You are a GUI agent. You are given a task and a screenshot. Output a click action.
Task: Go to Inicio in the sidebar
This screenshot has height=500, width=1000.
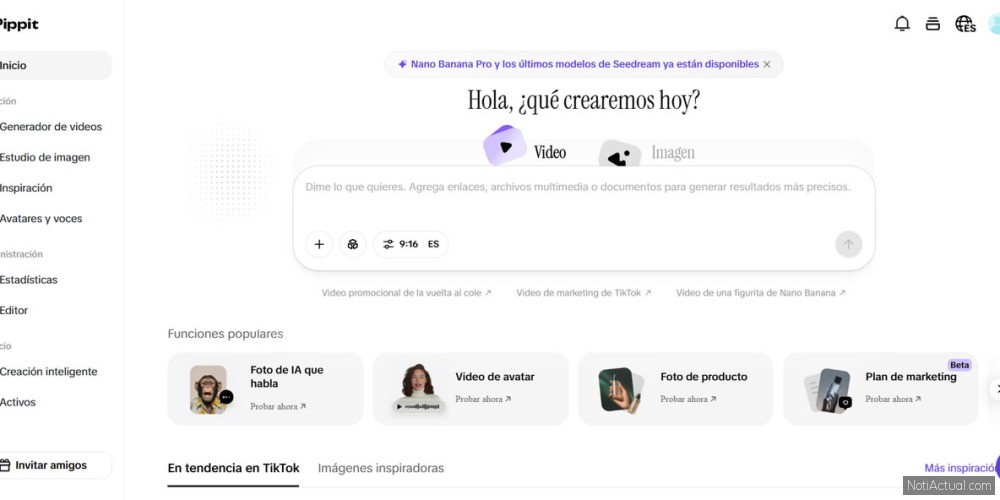pos(55,66)
